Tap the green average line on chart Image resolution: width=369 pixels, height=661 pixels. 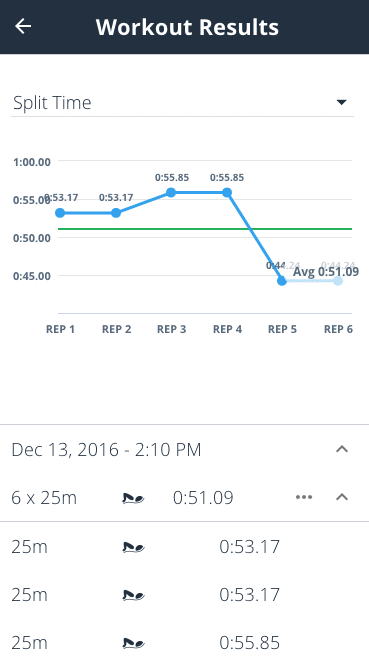[205, 229]
